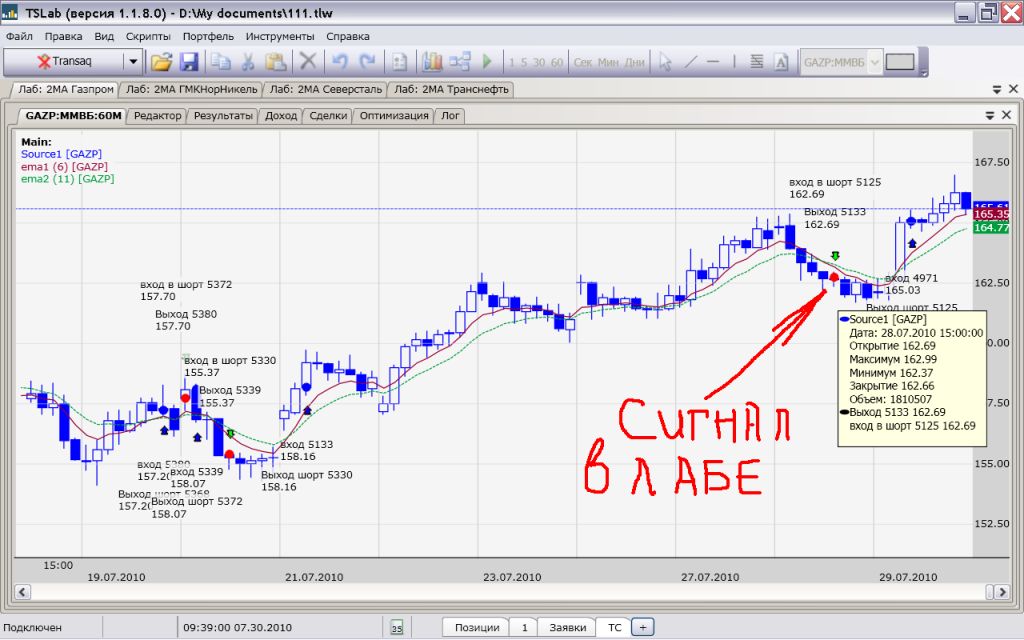Click ema2 (11) [GAZP] legend entry
The image size is (1024, 640).
(x=67, y=179)
